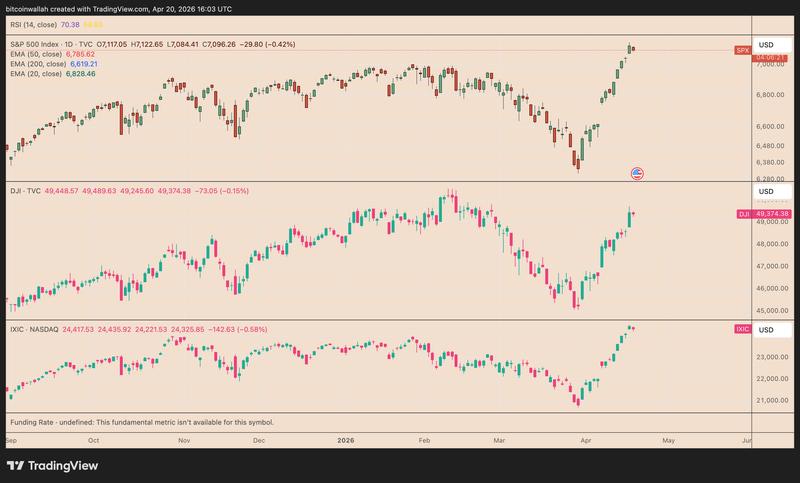Click the Mar label on time axis

[x=499, y=440]
